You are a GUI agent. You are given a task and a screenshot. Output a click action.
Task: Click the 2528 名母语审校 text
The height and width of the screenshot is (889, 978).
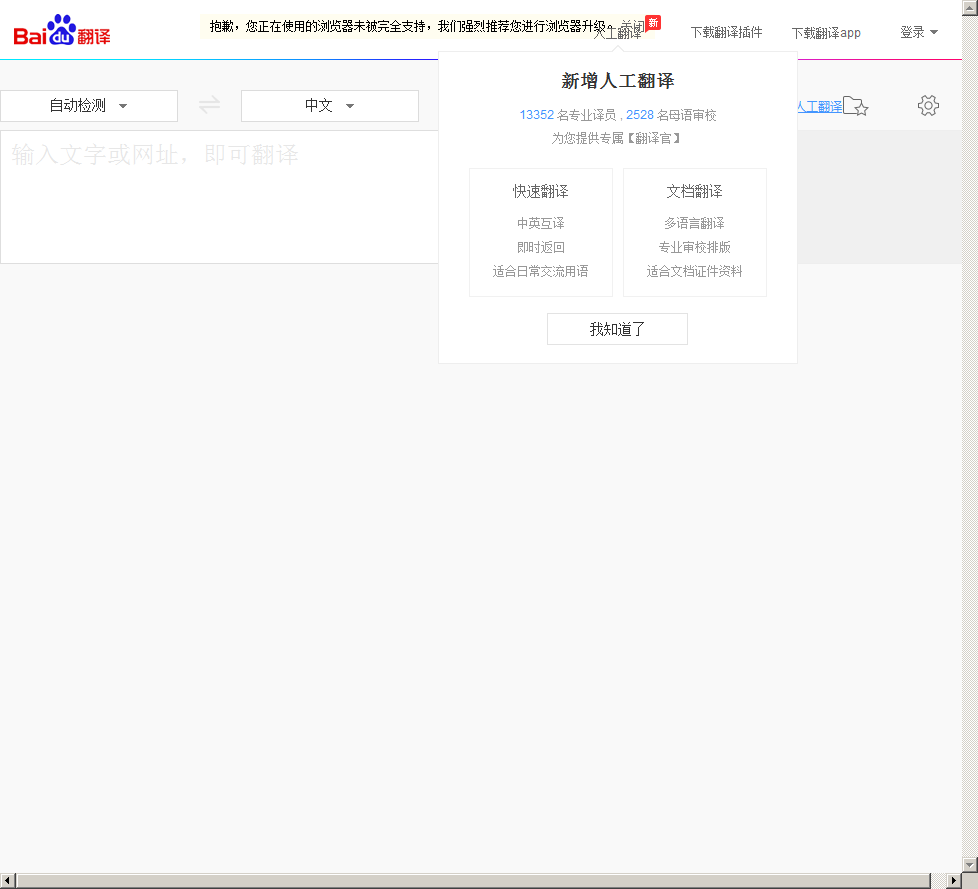pos(671,115)
